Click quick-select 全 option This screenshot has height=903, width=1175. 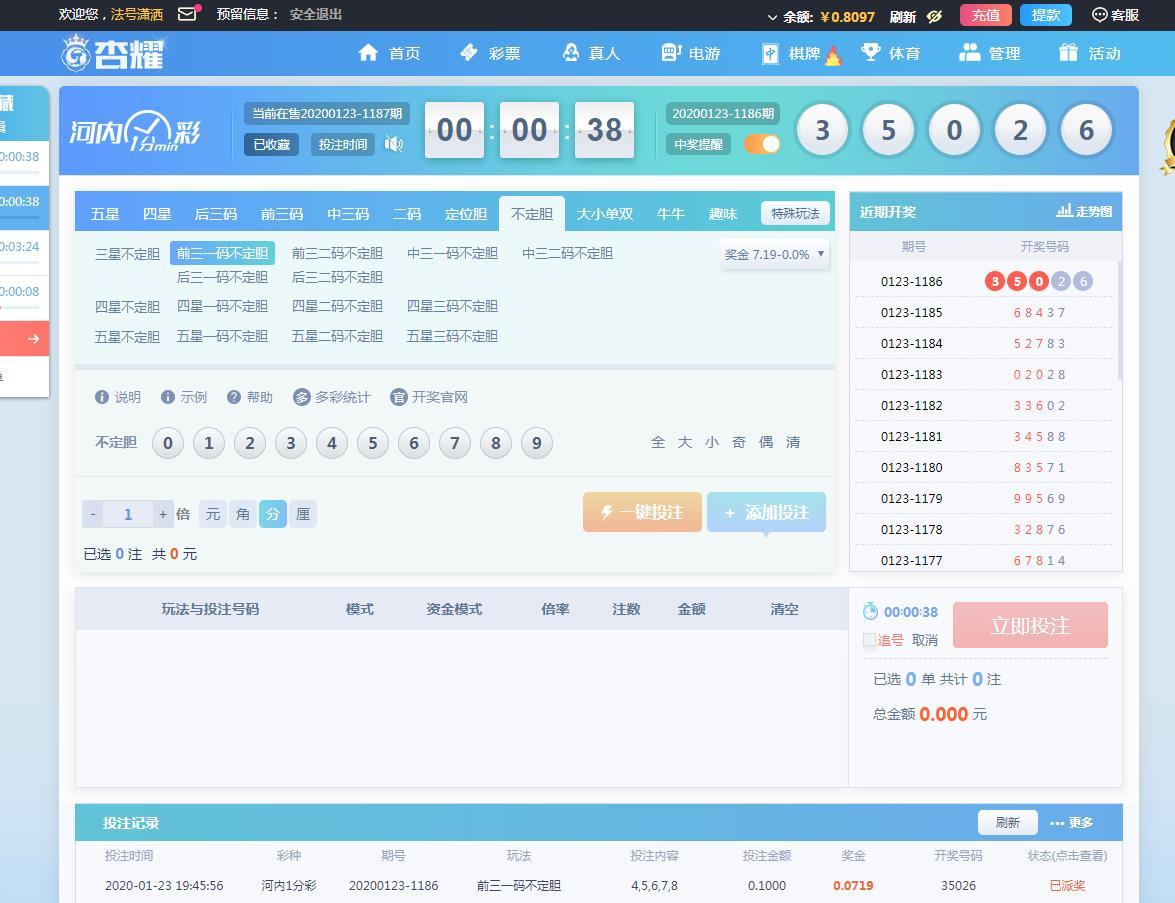coord(658,442)
